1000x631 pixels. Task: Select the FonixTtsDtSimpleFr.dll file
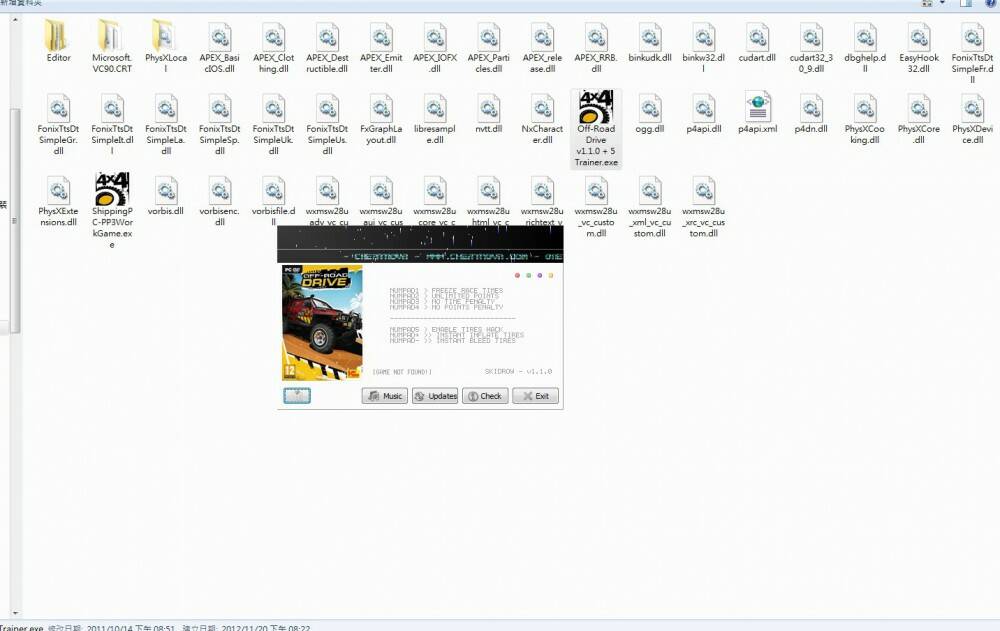972,51
